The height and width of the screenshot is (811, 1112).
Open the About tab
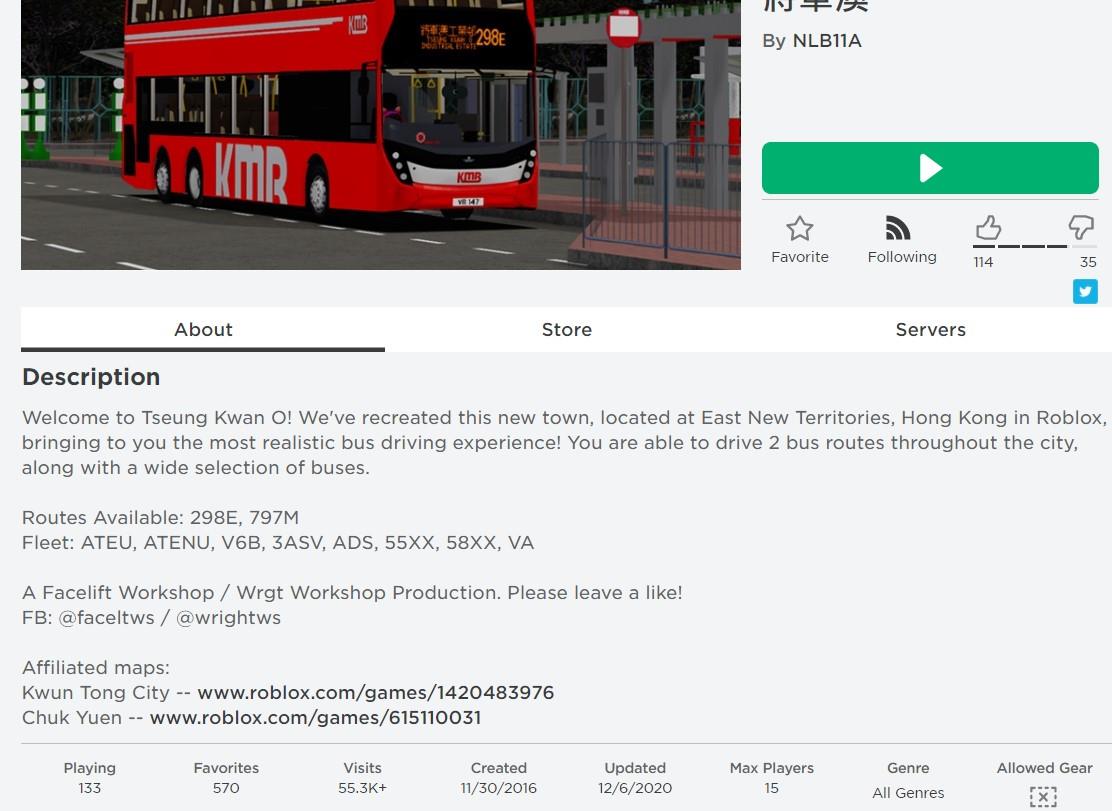[203, 330]
